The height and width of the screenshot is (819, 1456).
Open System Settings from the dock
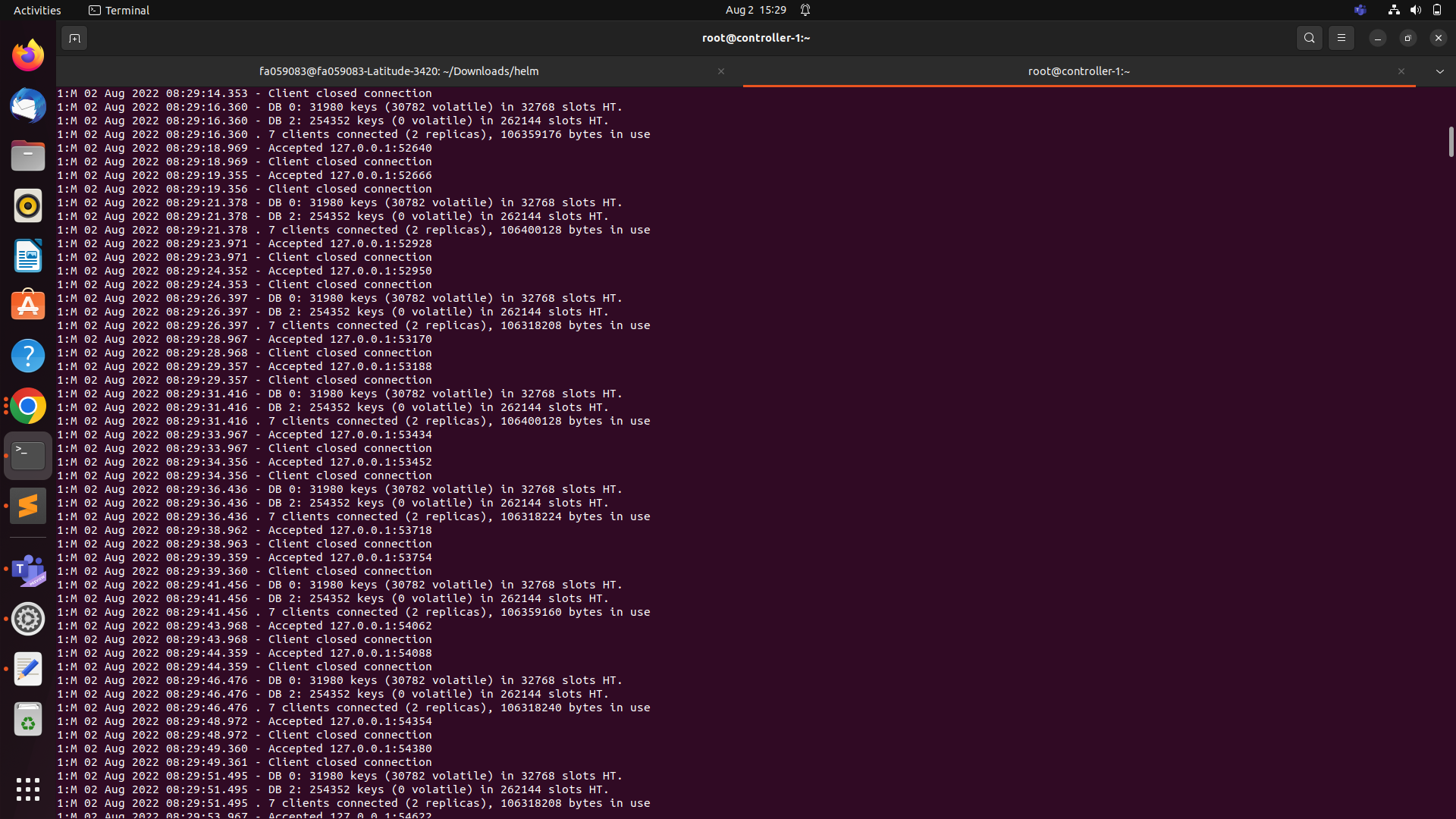(27, 619)
